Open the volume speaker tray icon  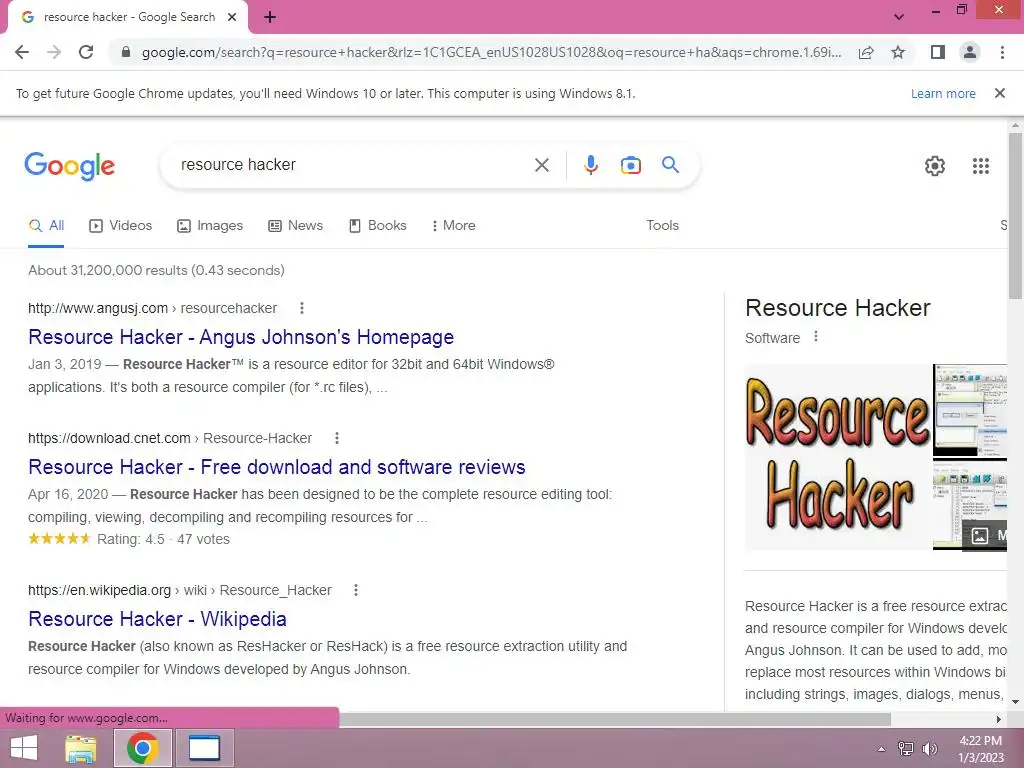(x=929, y=749)
